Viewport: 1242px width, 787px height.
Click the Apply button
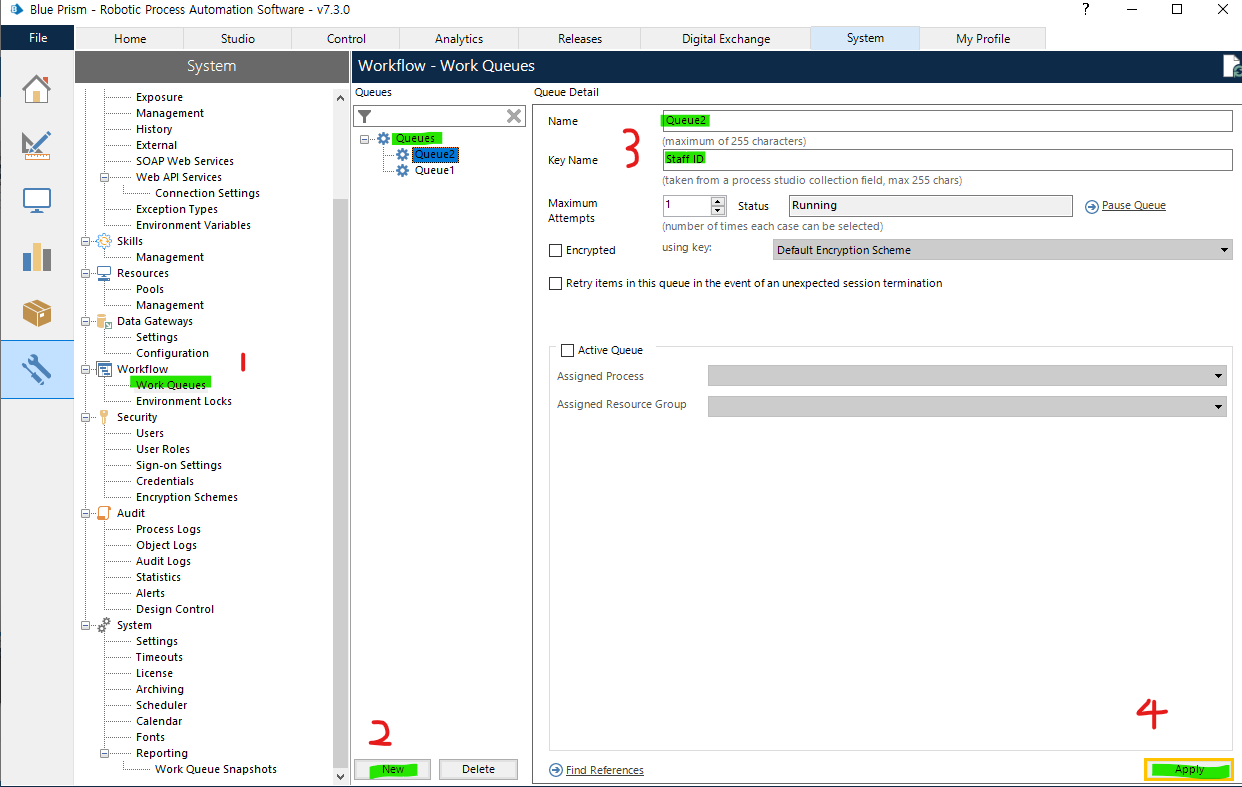[1189, 769]
